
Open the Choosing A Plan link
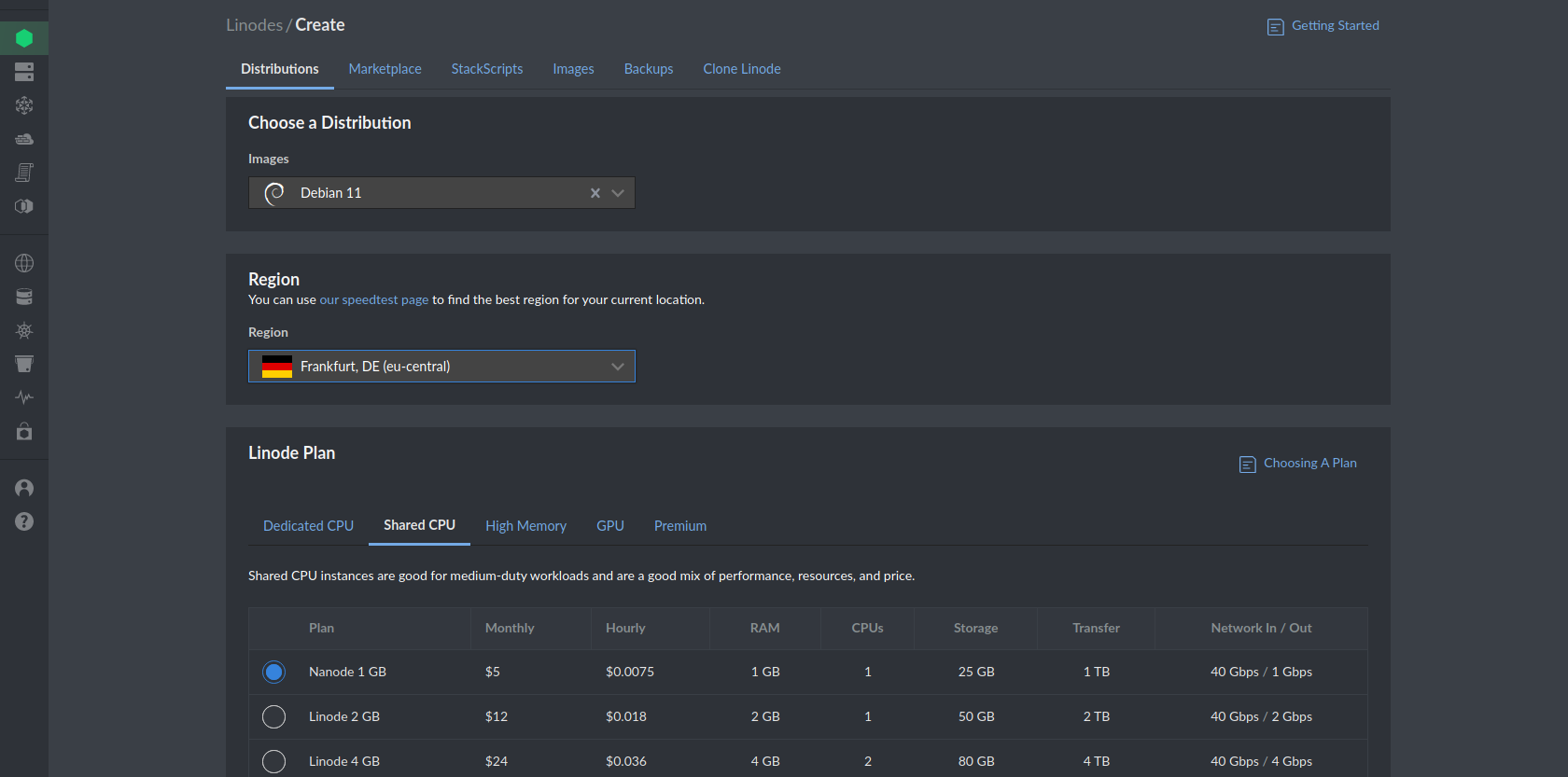(x=1310, y=464)
